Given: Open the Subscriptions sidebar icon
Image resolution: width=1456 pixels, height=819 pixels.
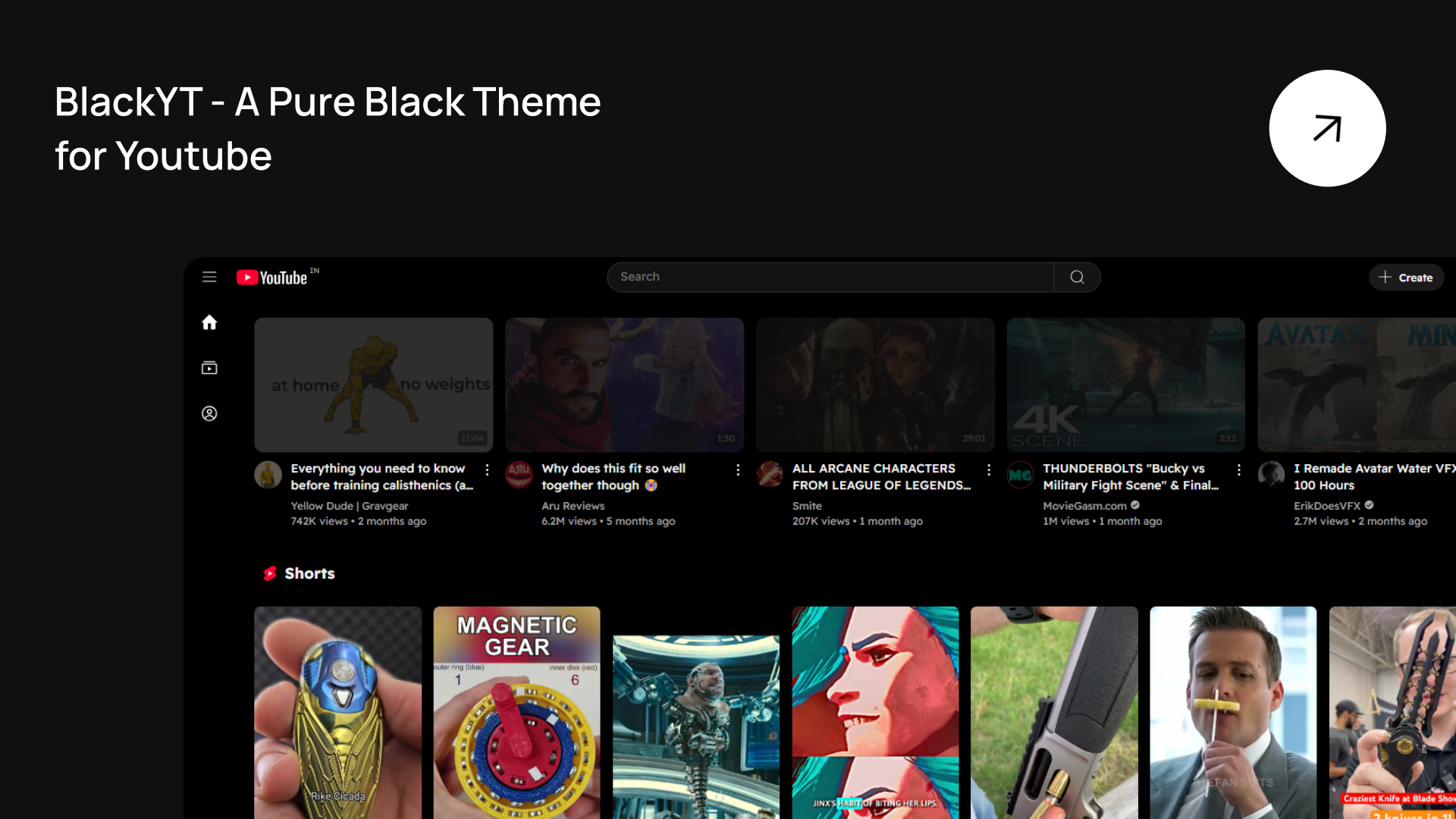Looking at the screenshot, I should [209, 368].
